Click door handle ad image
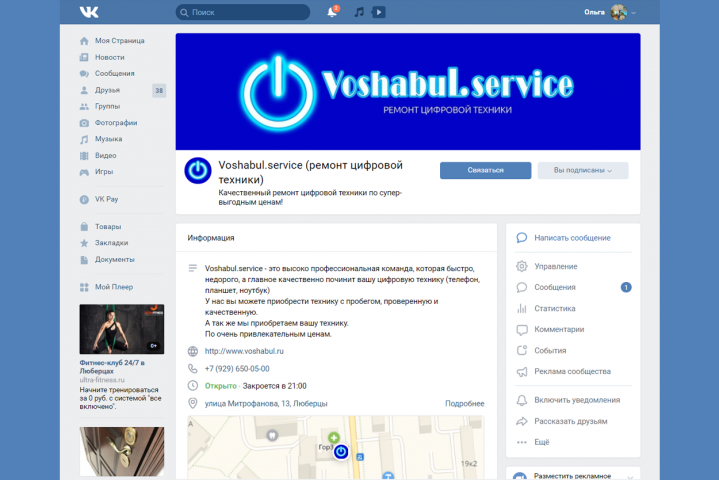Image resolution: width=719 pixels, height=480 pixels. coord(122,452)
